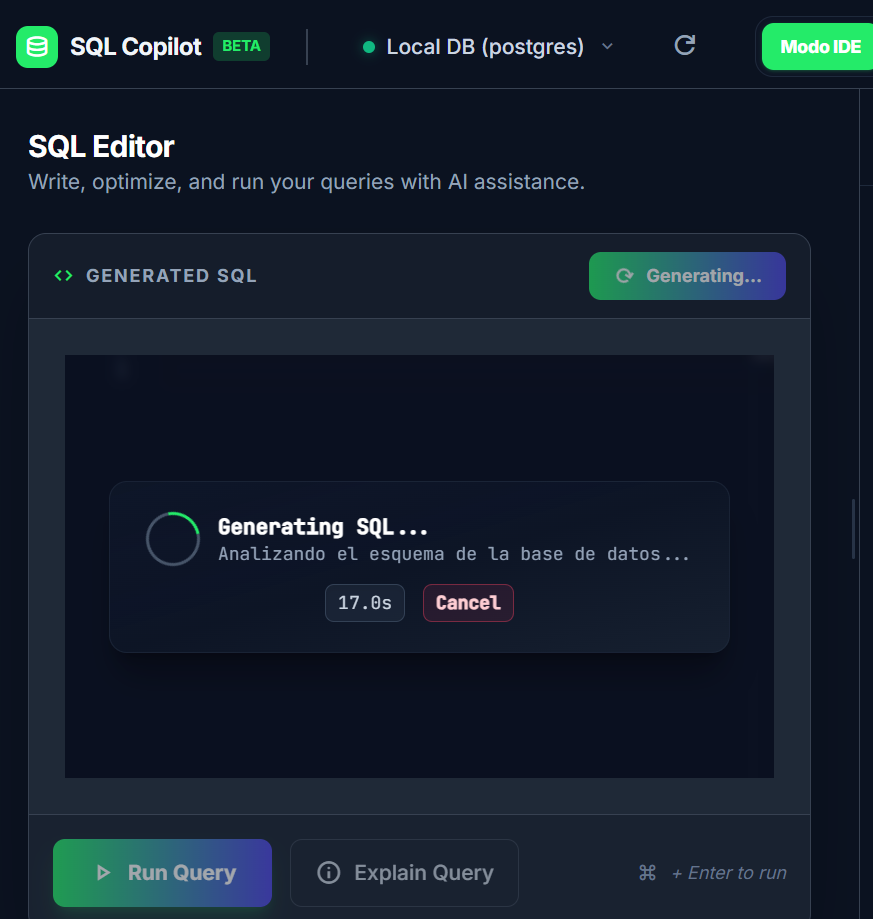The image size is (873, 919).
Task: Open the Local DB (postgres) connection selector
Action: (x=485, y=47)
